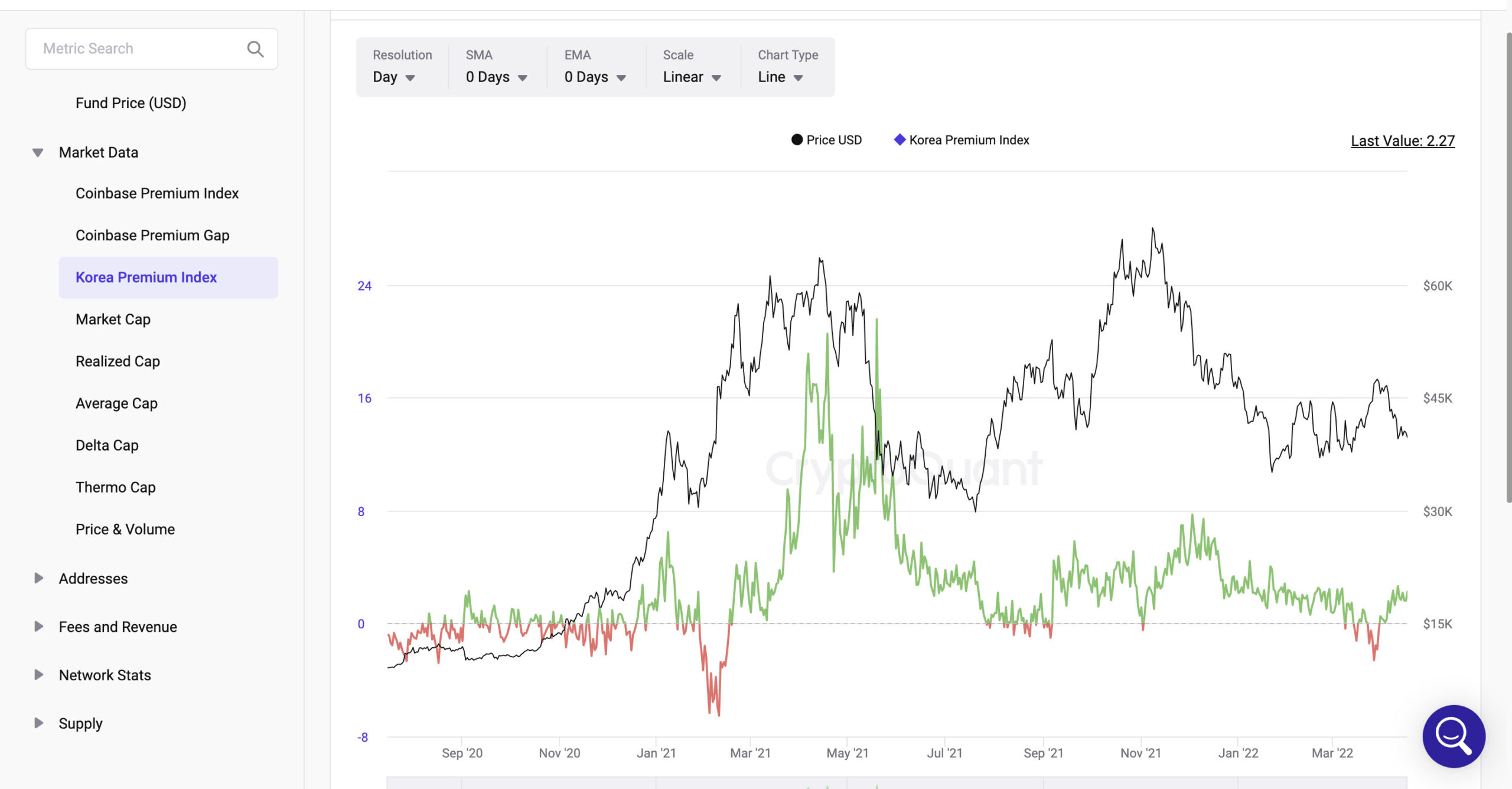Click the -8 premium axis label
1512x789 pixels.
coord(363,737)
